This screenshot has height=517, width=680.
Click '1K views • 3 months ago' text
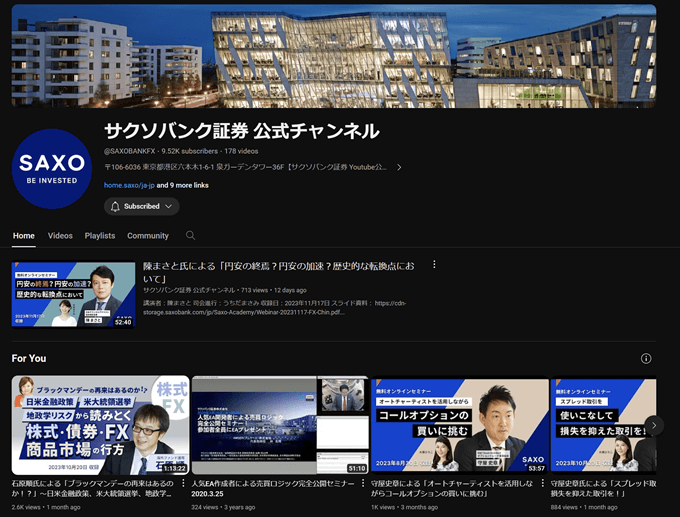pyautogui.click(x=404, y=507)
